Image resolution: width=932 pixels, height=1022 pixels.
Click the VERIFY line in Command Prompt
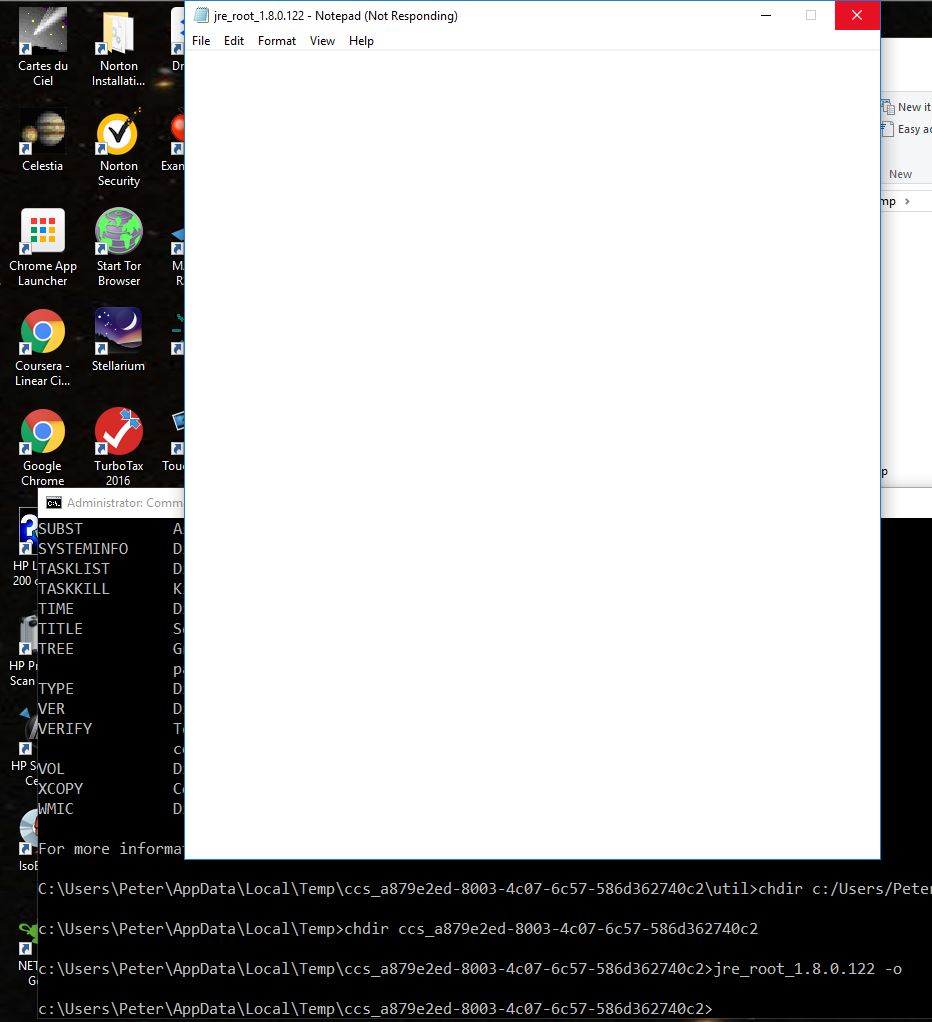[65, 729]
